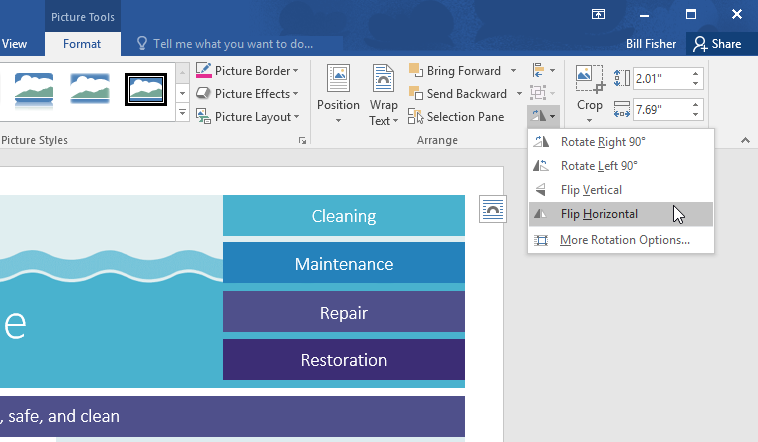Choose Flip Horizontal from the rotate menu
This screenshot has width=758, height=442.
pos(599,214)
